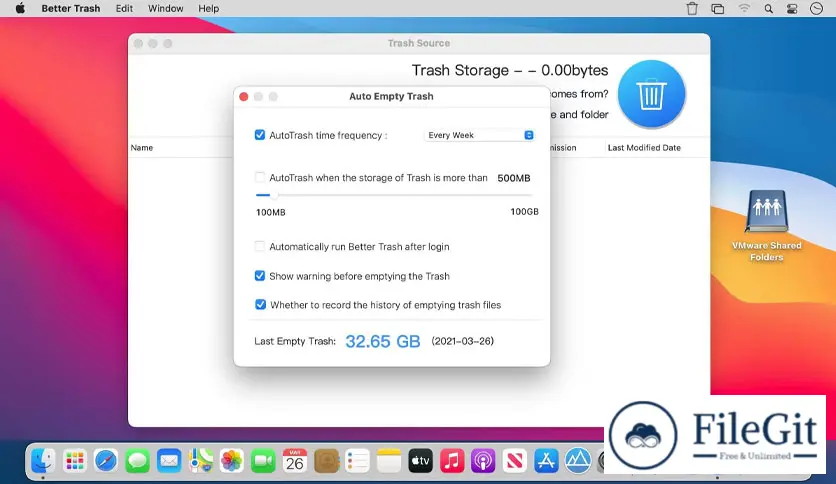836x484 pixels.
Task: Open Finder from the dock
Action: 43,461
